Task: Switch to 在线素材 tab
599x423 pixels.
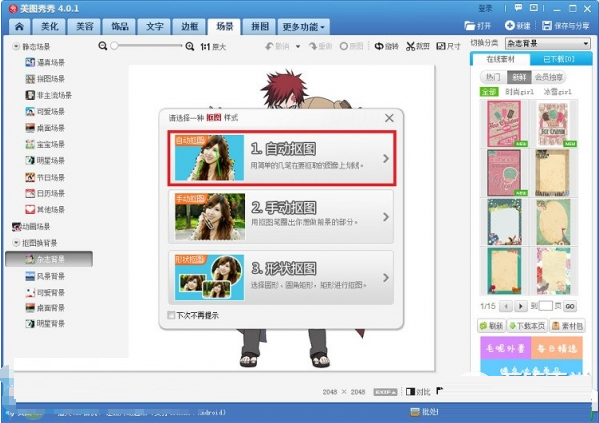Action: [x=500, y=59]
